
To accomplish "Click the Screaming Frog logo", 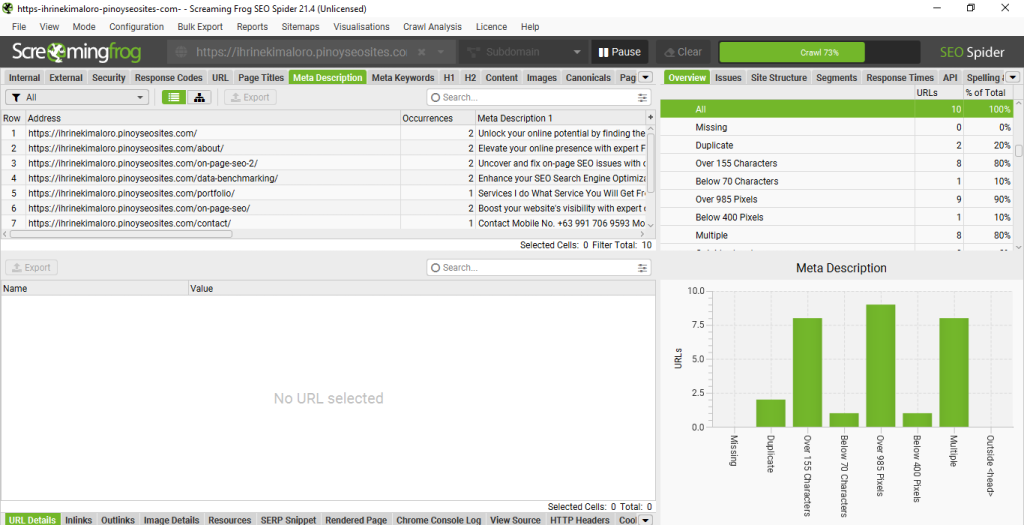I will click(x=76, y=52).
